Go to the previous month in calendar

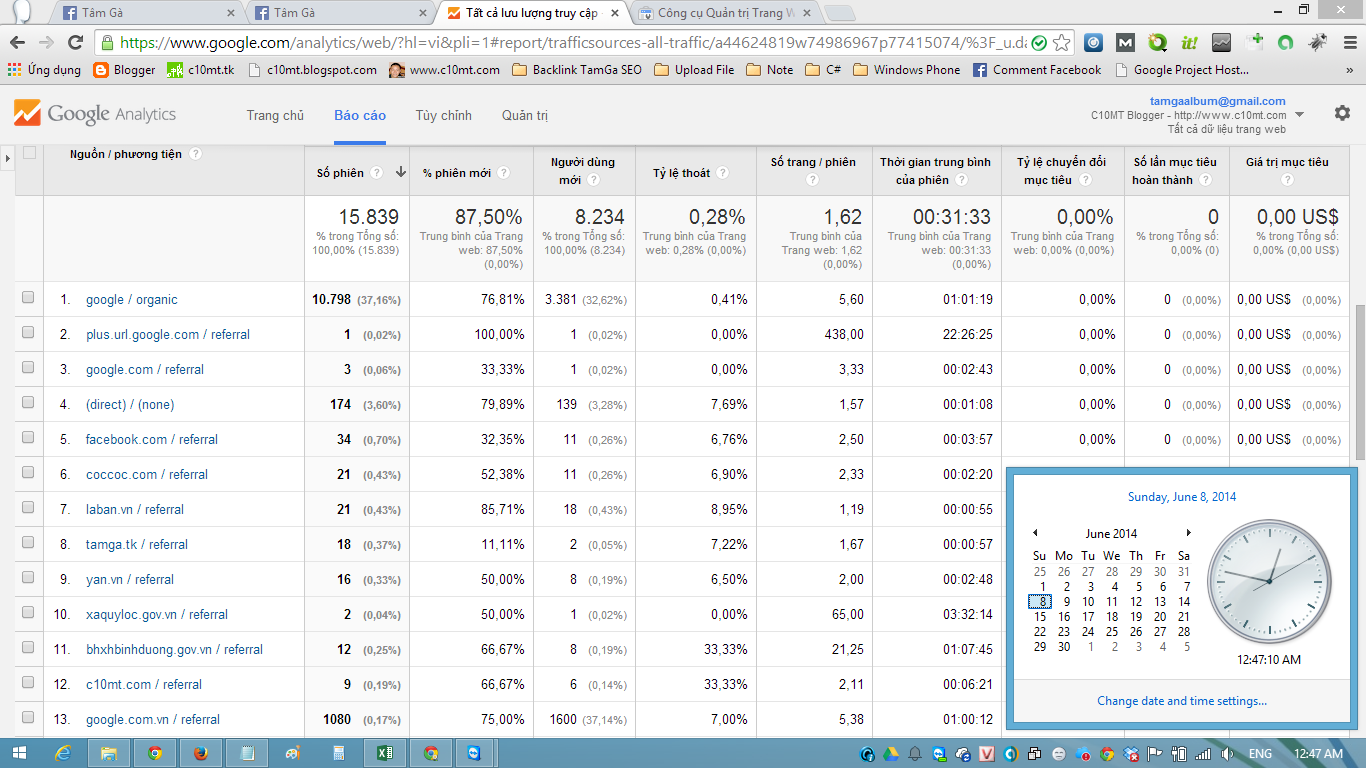(1035, 533)
